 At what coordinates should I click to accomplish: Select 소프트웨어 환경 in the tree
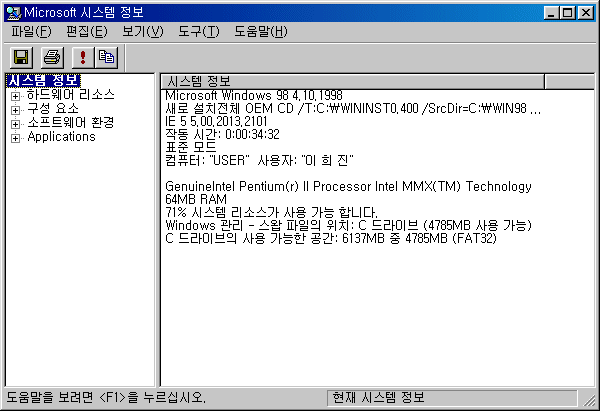71,122
